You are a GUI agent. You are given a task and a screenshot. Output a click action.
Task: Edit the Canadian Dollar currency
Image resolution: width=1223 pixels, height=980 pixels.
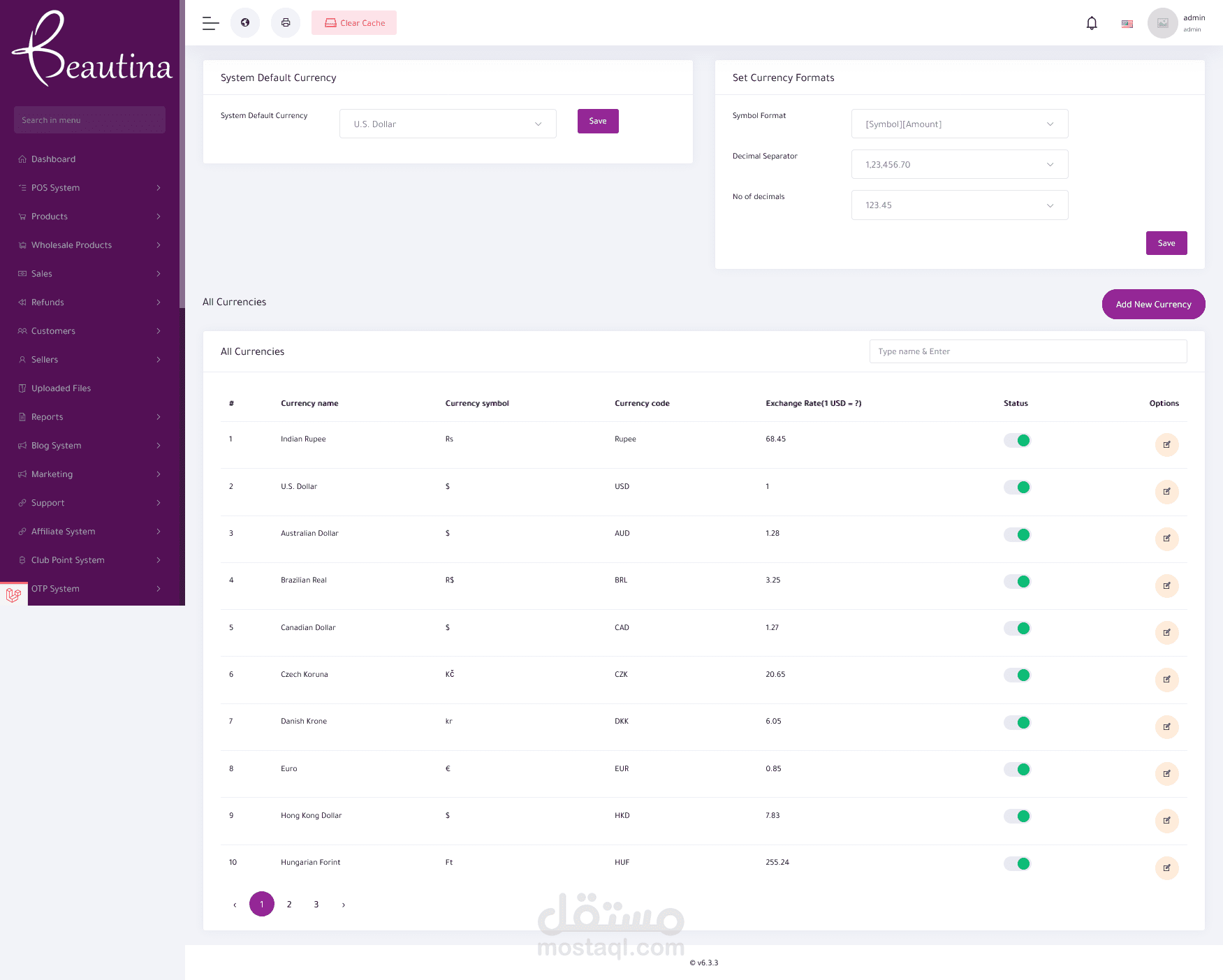pyautogui.click(x=1166, y=633)
